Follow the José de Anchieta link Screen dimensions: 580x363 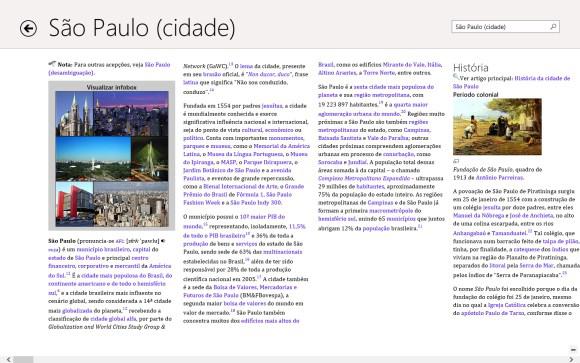click(532, 215)
